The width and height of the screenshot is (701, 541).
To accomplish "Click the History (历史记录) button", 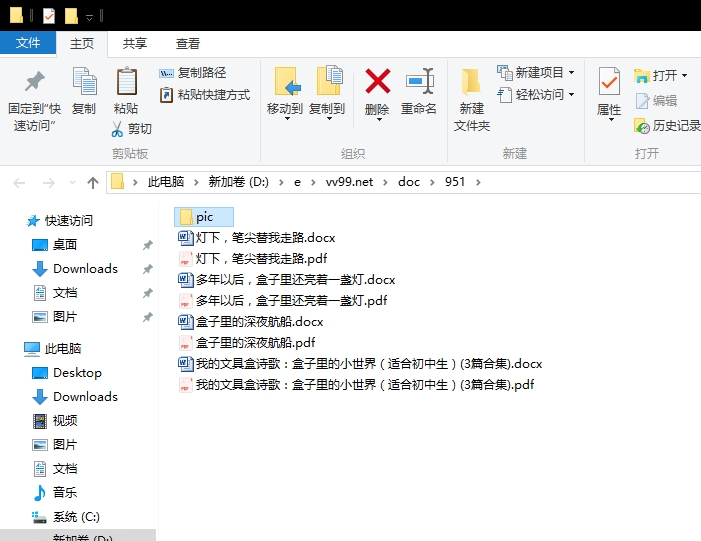I will [667, 126].
